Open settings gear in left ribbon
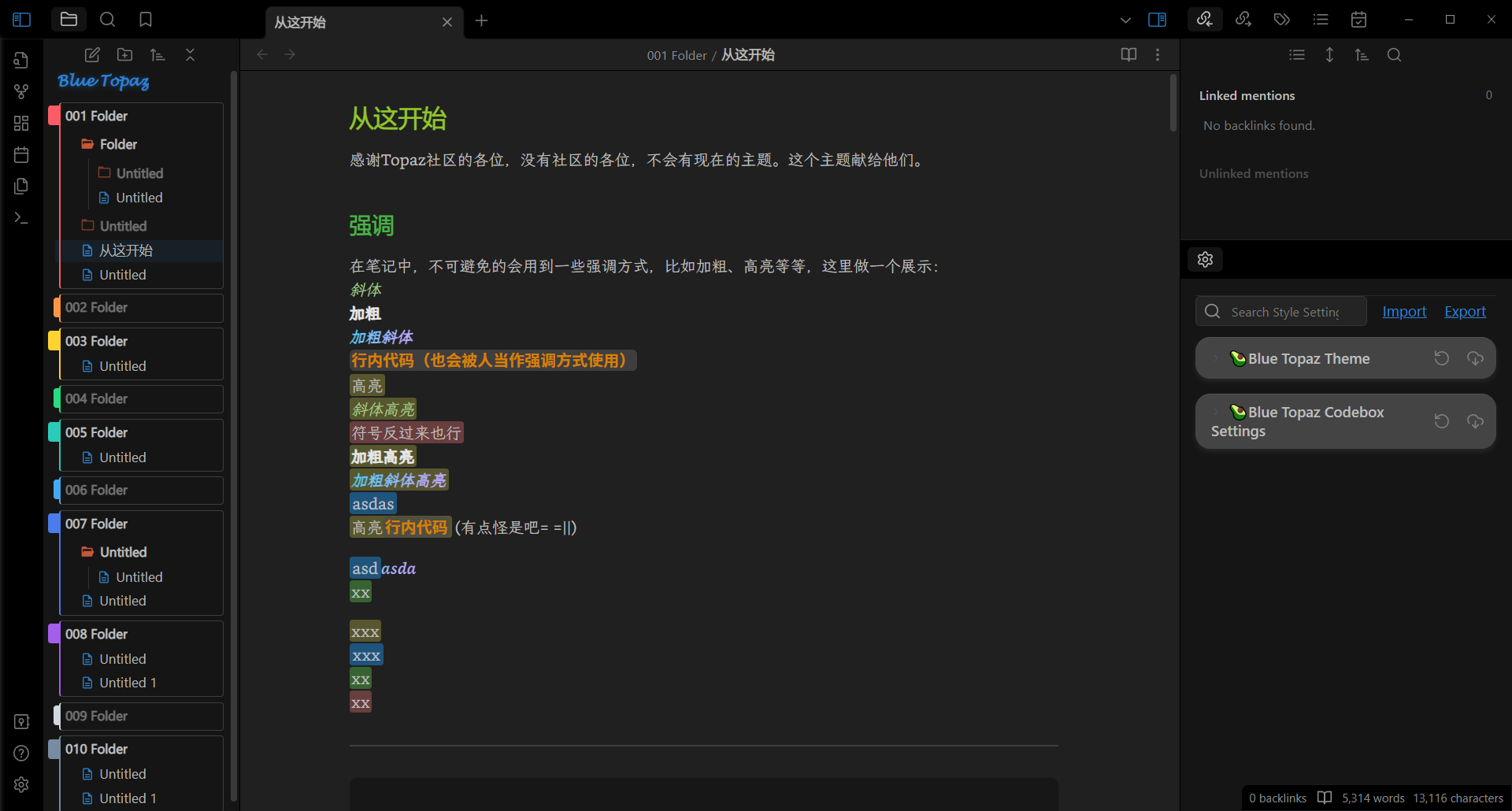 tap(21, 784)
